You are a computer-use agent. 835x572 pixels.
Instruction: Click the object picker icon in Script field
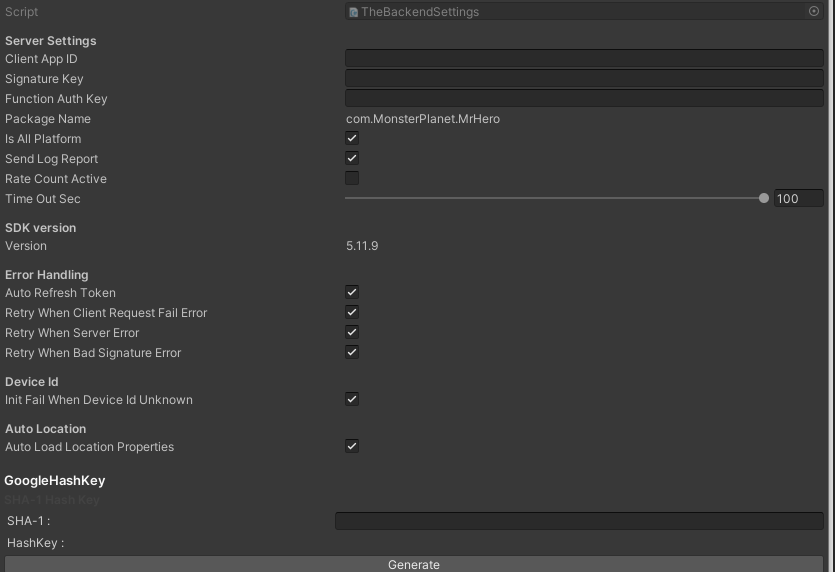813,12
